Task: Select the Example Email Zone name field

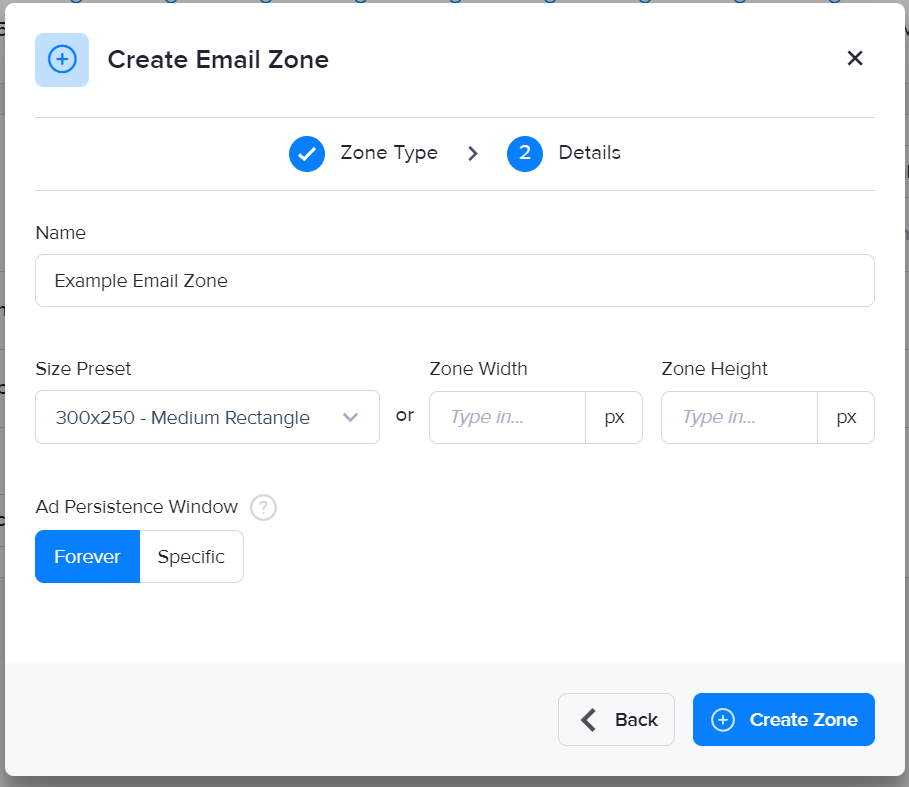Action: pyautogui.click(x=455, y=281)
